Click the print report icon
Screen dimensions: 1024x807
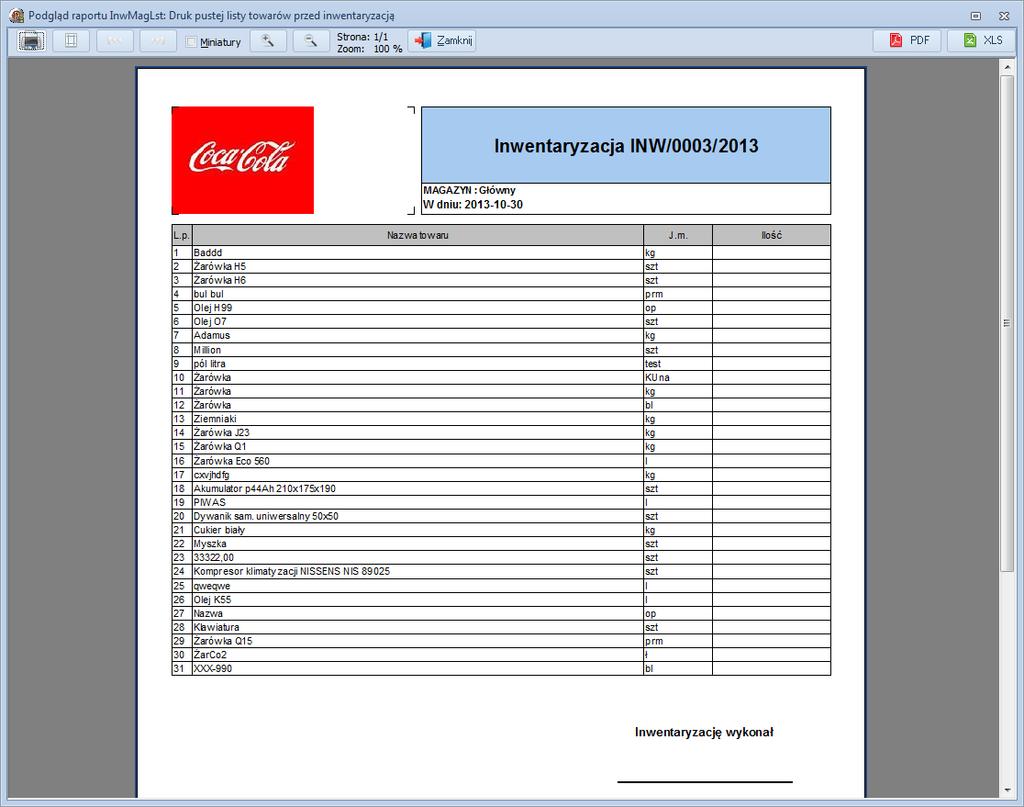tap(31, 41)
